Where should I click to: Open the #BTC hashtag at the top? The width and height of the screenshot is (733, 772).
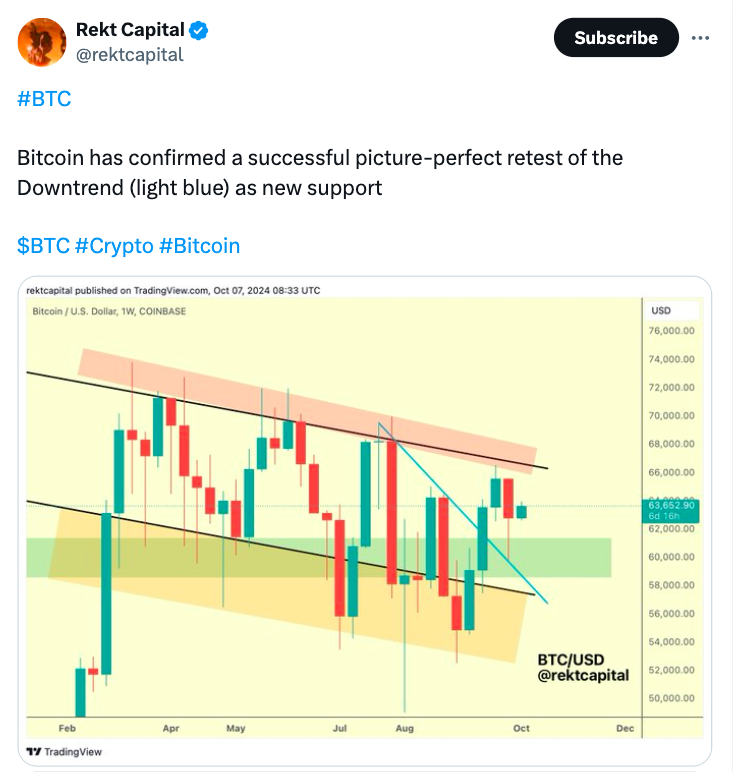(44, 99)
